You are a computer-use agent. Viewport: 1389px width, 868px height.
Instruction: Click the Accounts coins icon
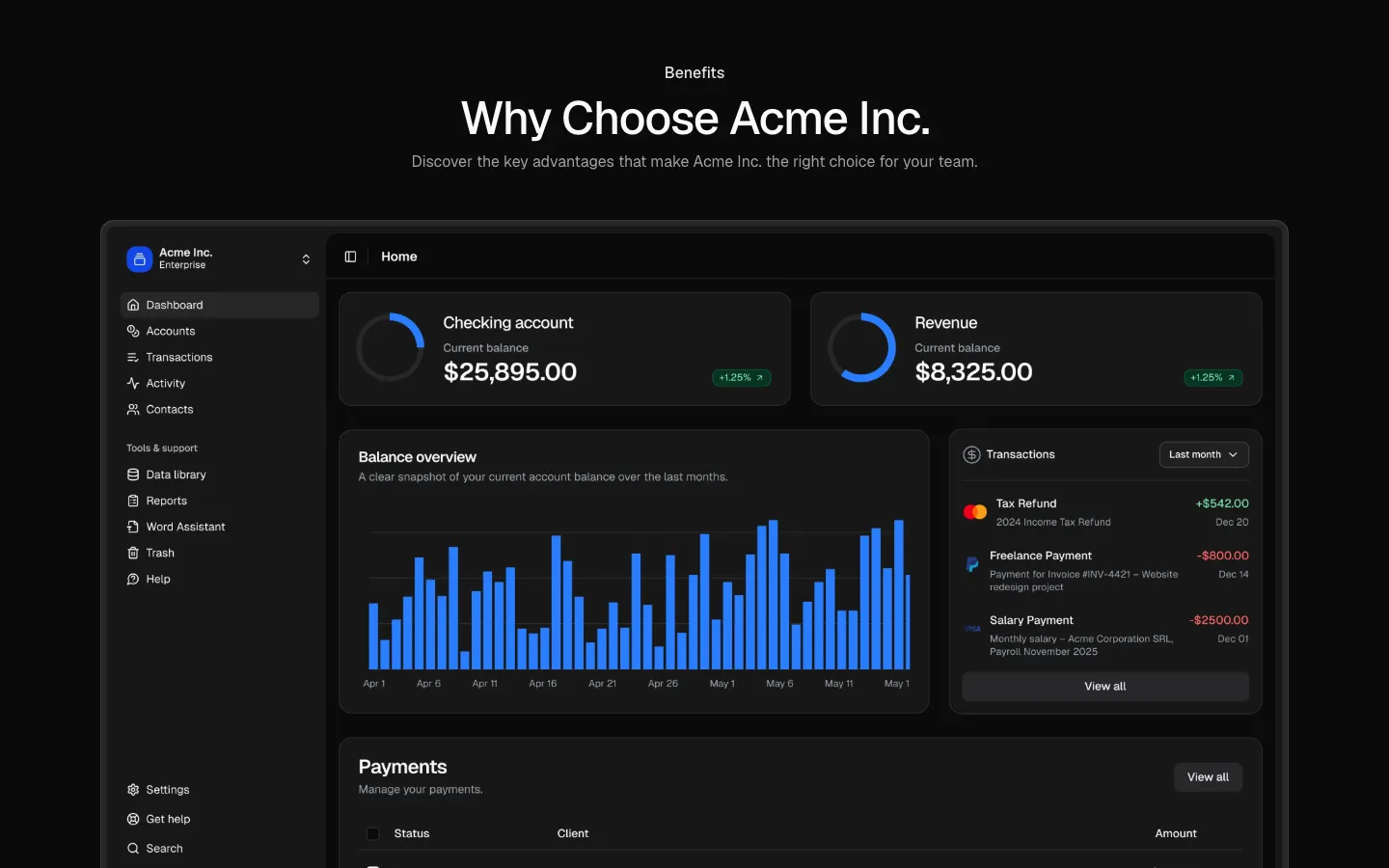[133, 331]
